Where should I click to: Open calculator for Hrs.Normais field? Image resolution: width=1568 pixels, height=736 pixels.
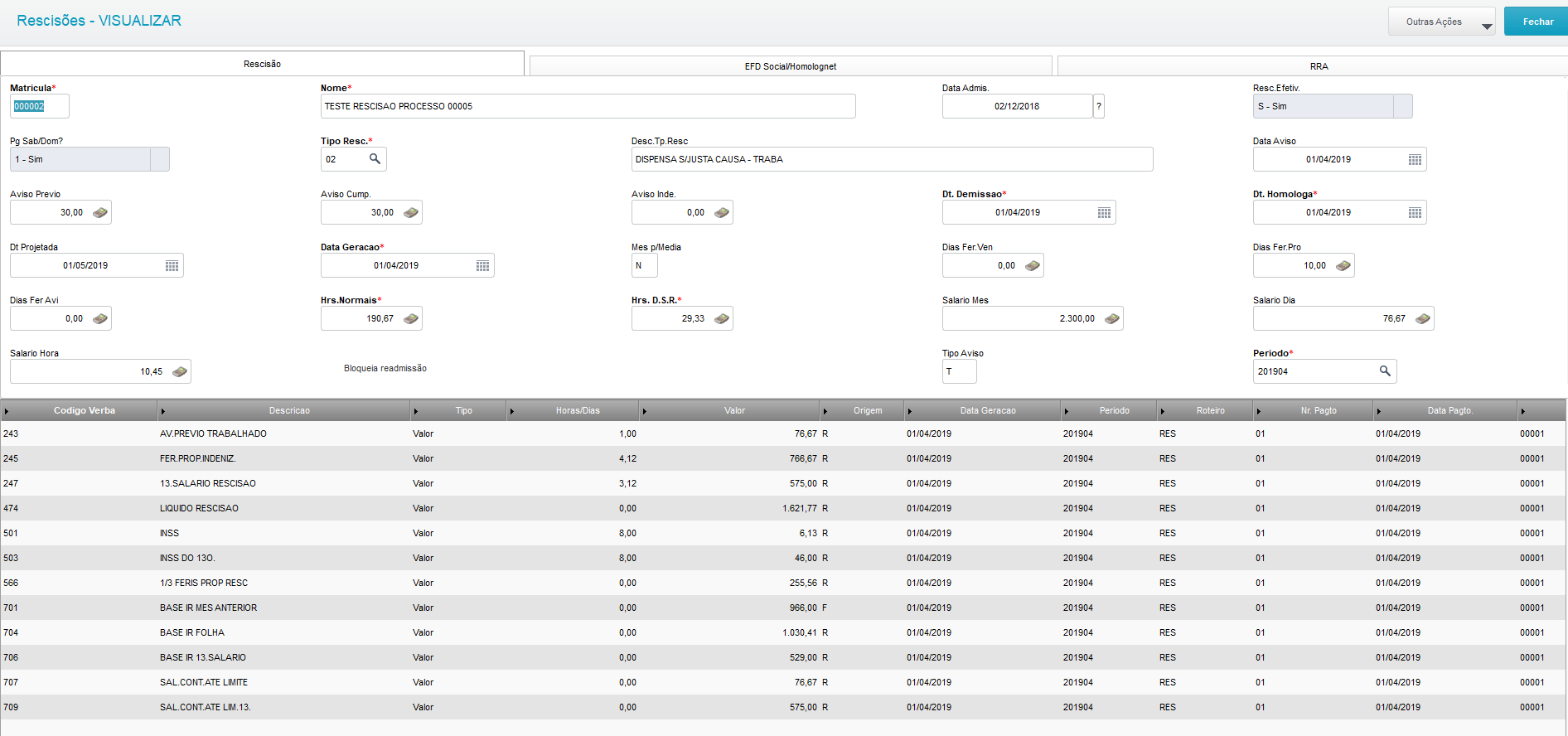(x=411, y=319)
